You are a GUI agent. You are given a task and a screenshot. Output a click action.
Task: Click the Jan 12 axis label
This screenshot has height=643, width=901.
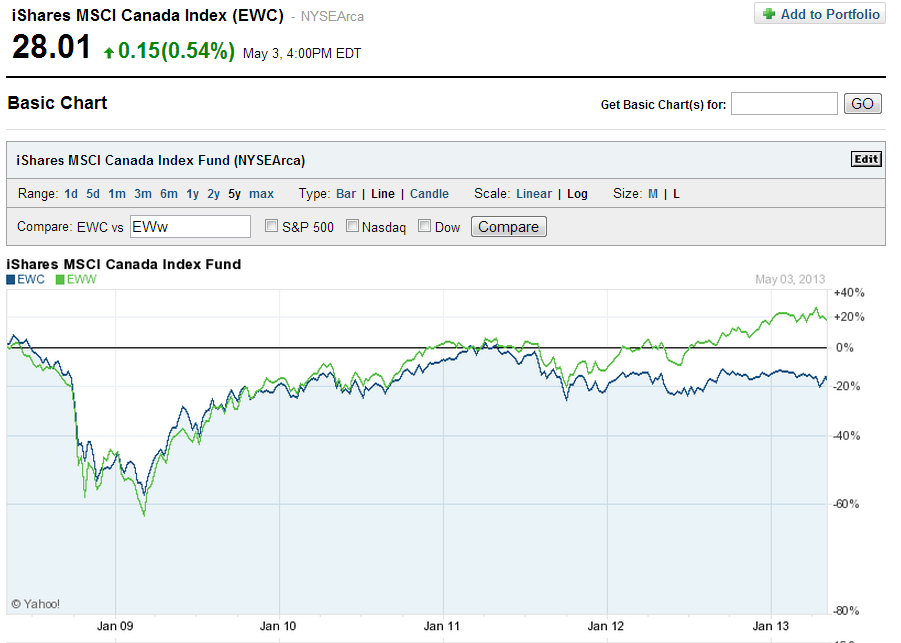tap(606, 626)
